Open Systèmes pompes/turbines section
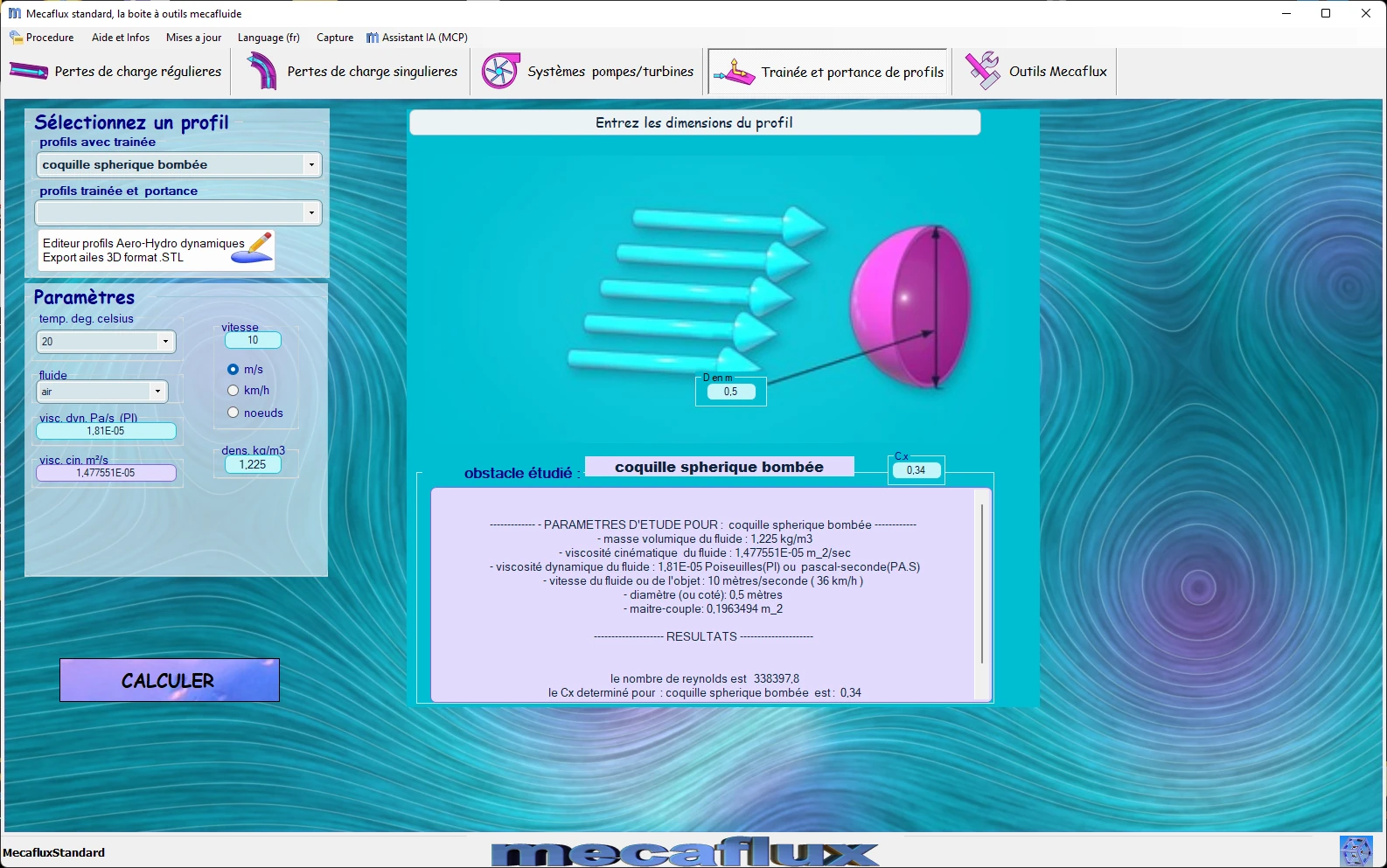Viewport: 1387px width, 868px height. [x=588, y=72]
